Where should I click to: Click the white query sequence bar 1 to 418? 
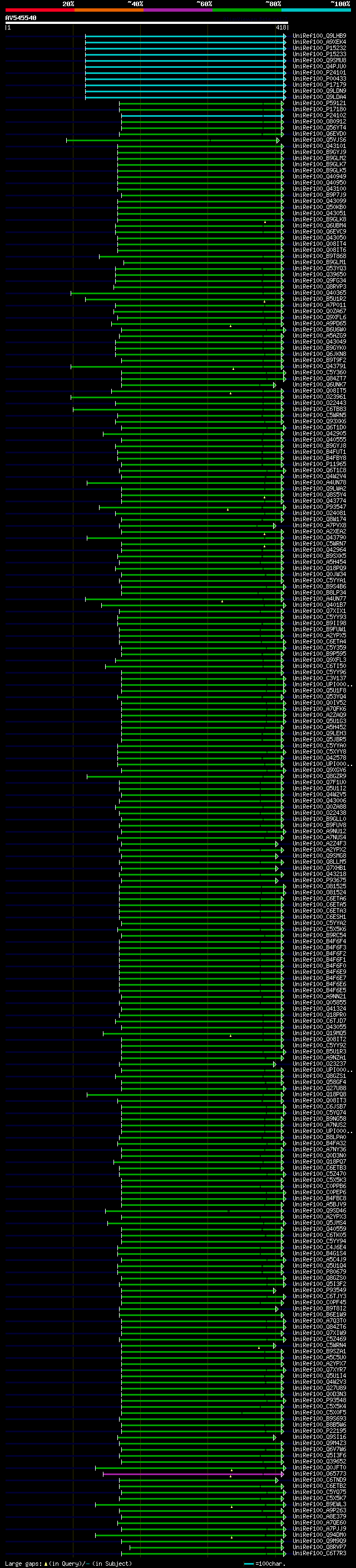pyautogui.click(x=147, y=23)
